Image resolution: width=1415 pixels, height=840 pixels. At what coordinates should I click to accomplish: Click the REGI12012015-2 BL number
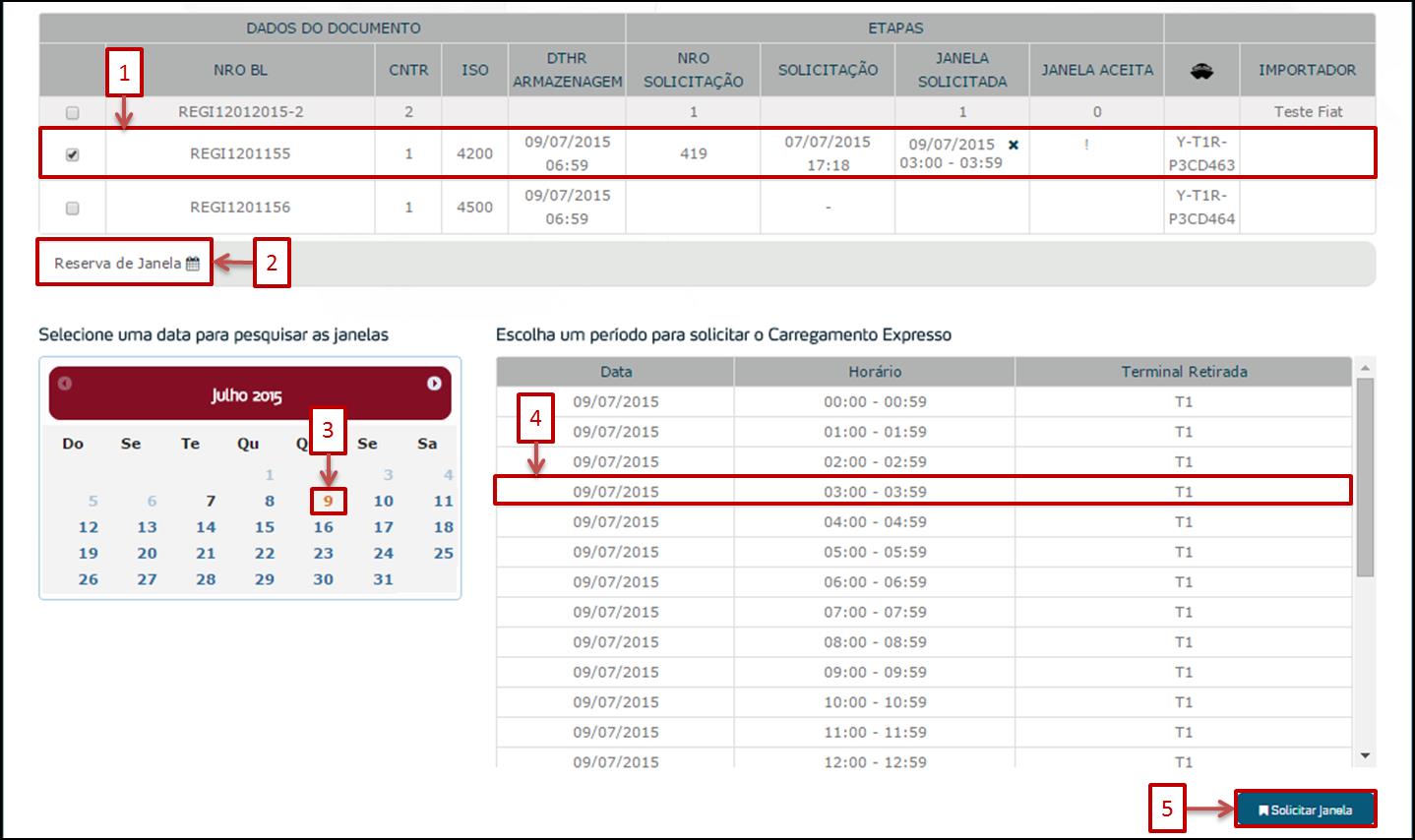240,112
